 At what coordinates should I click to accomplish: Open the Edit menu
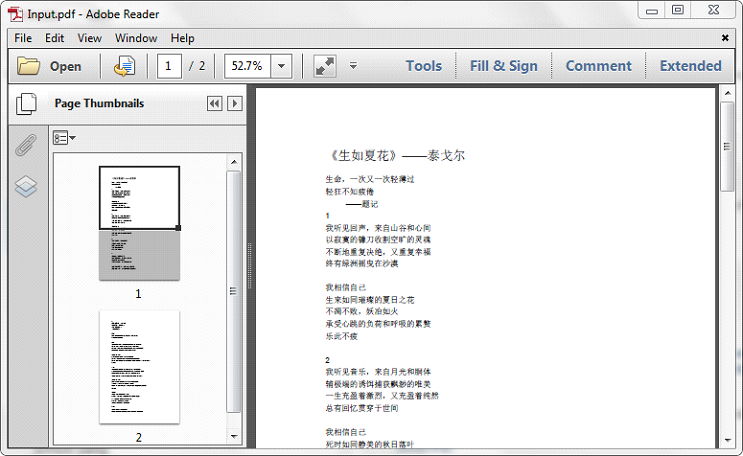(54, 38)
